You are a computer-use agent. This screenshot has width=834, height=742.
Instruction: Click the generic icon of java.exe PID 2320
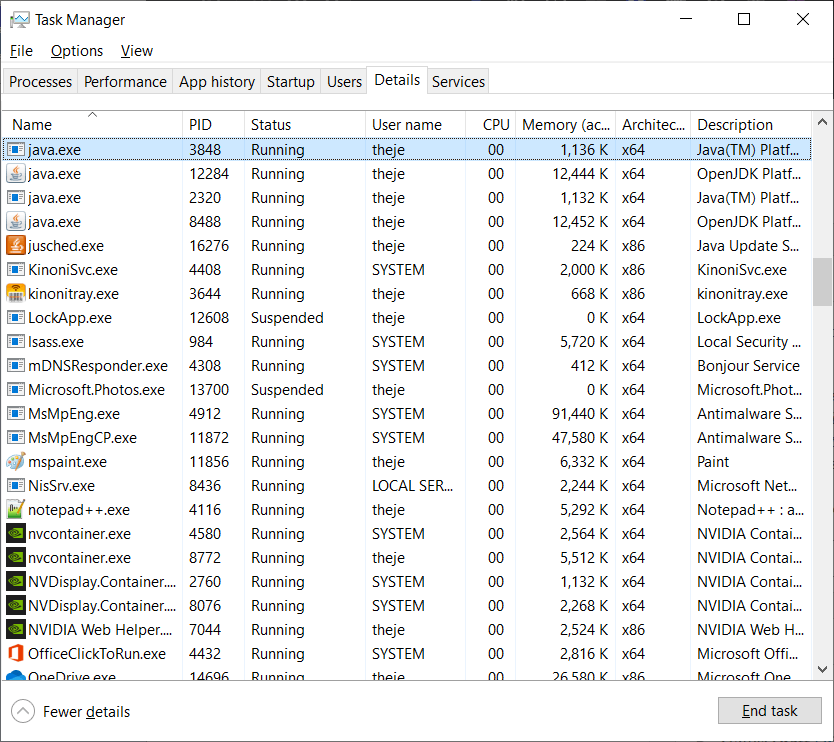point(16,198)
